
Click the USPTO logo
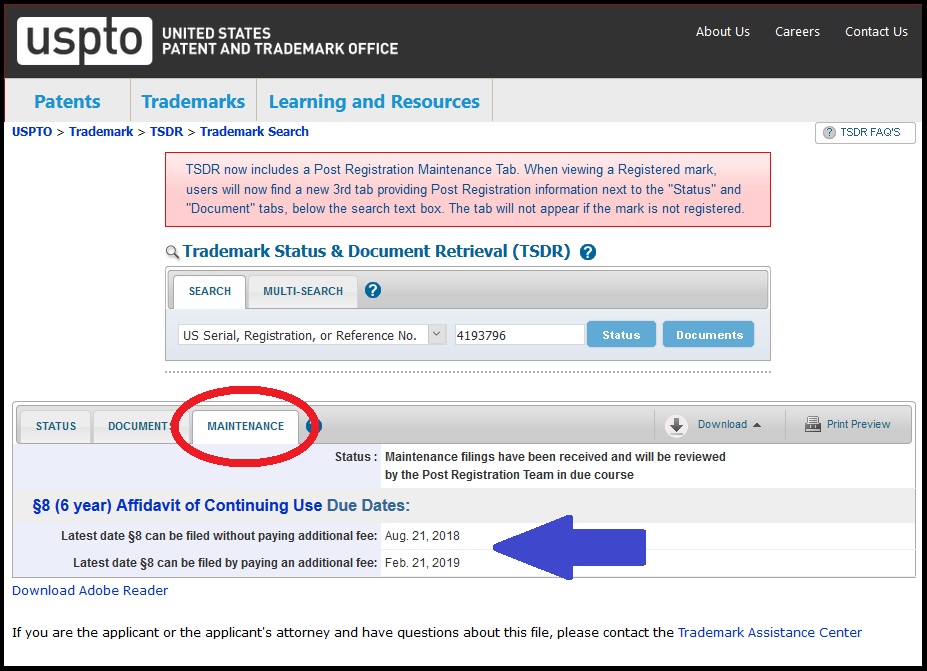pos(85,40)
